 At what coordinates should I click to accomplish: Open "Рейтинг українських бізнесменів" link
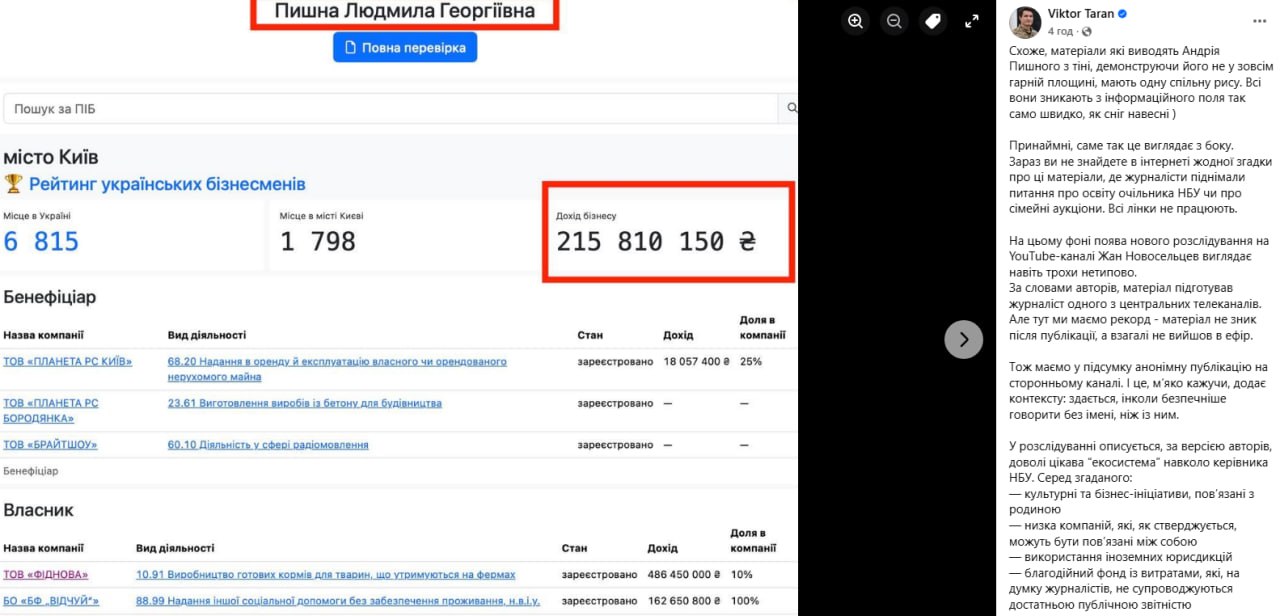click(x=167, y=184)
